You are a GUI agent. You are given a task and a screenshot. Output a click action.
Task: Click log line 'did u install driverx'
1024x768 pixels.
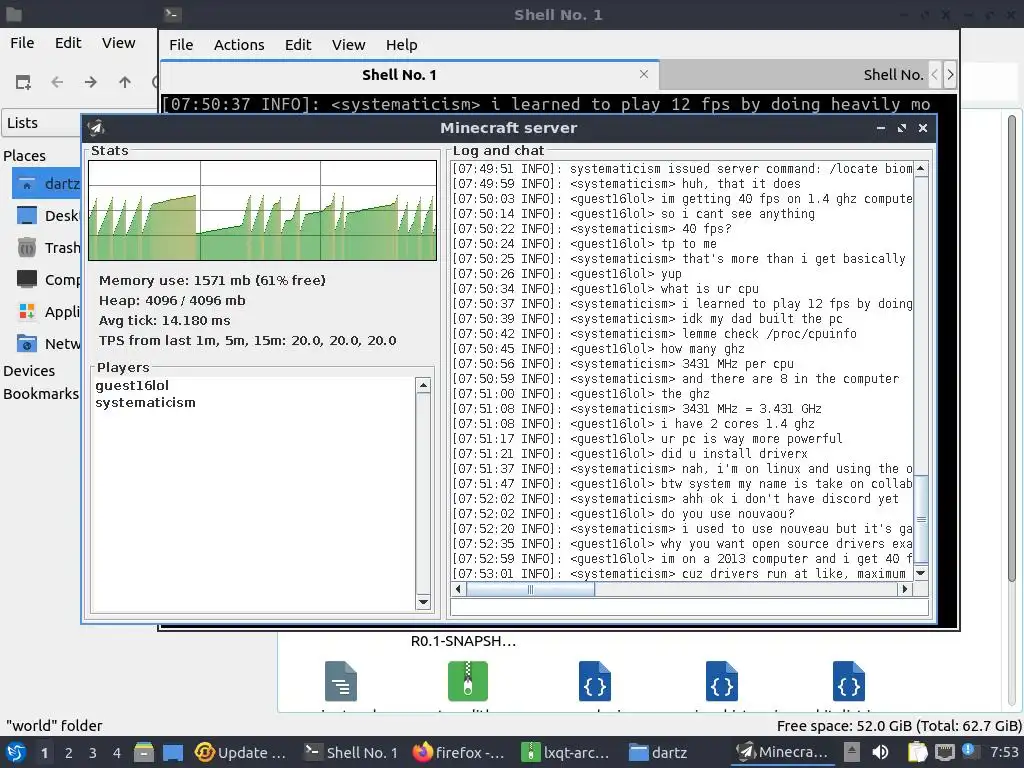tap(630, 454)
